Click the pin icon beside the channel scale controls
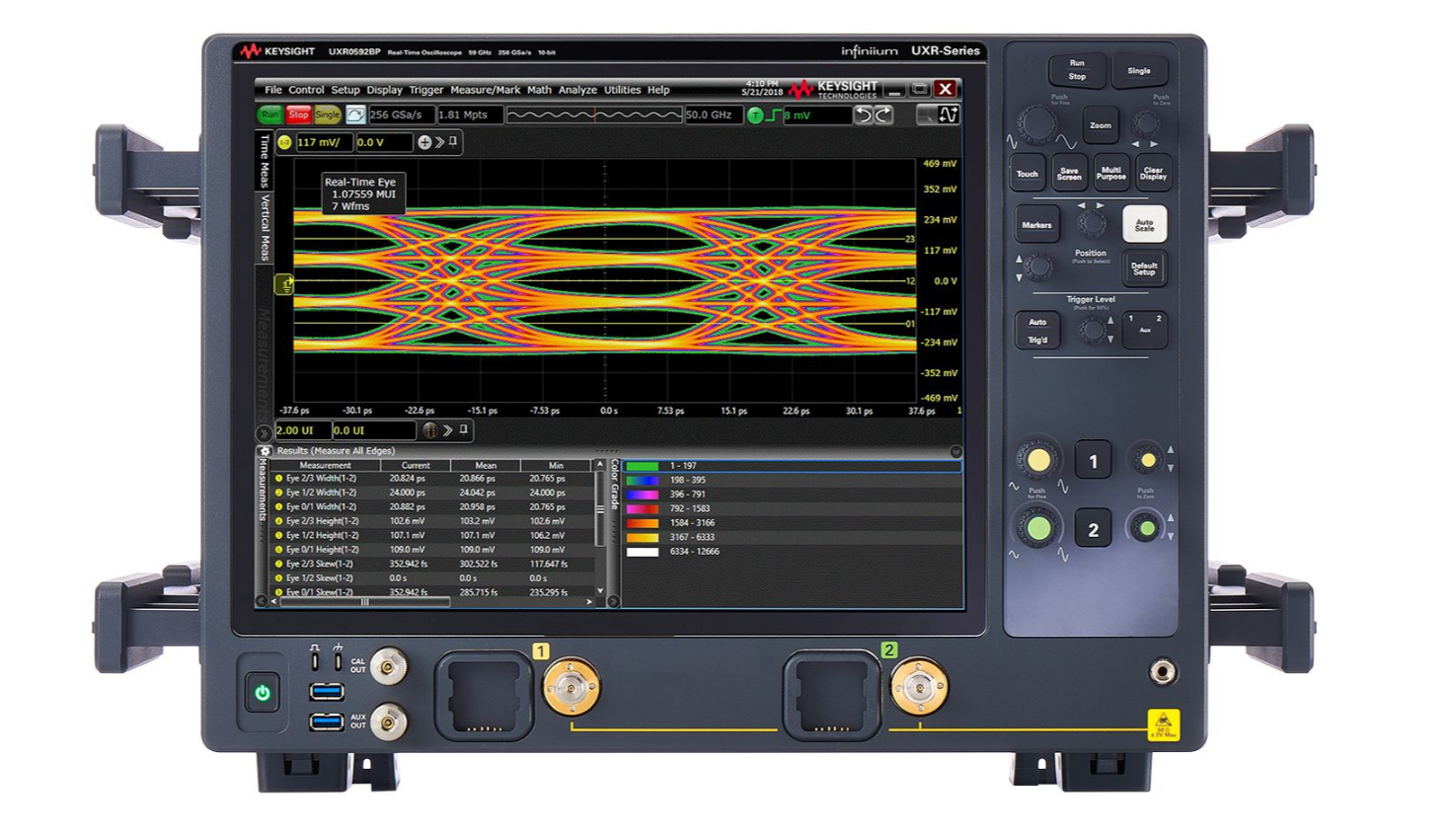The width and height of the screenshot is (1456, 836). pyautogui.click(x=453, y=140)
